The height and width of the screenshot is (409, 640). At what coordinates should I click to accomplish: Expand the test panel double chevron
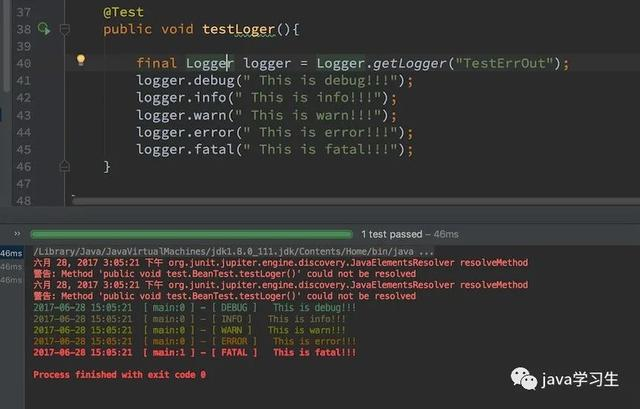pyautogui.click(x=17, y=234)
